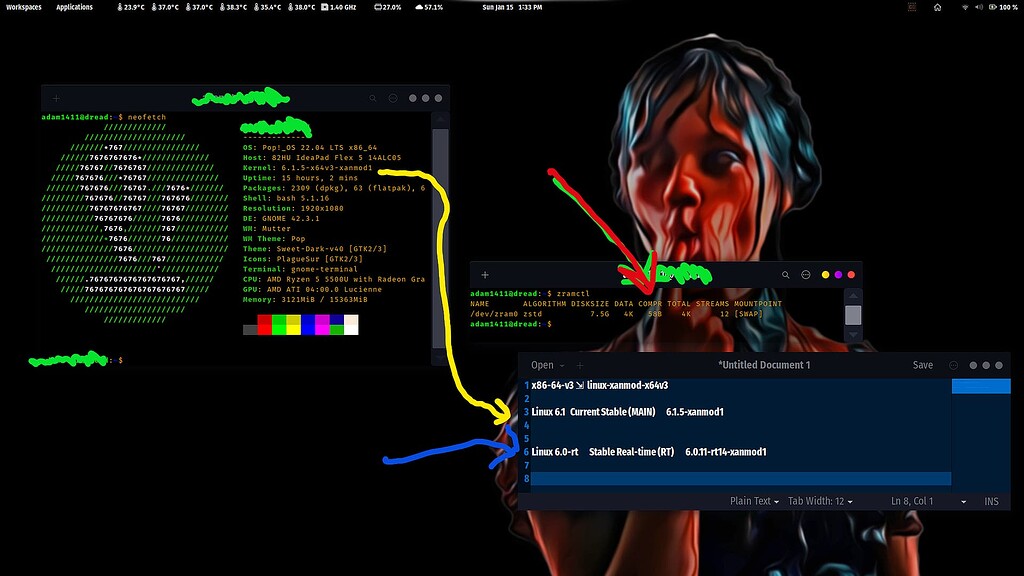Click the battery percentage indicator
Image resolution: width=1024 pixels, height=576 pixels.
click(1004, 8)
